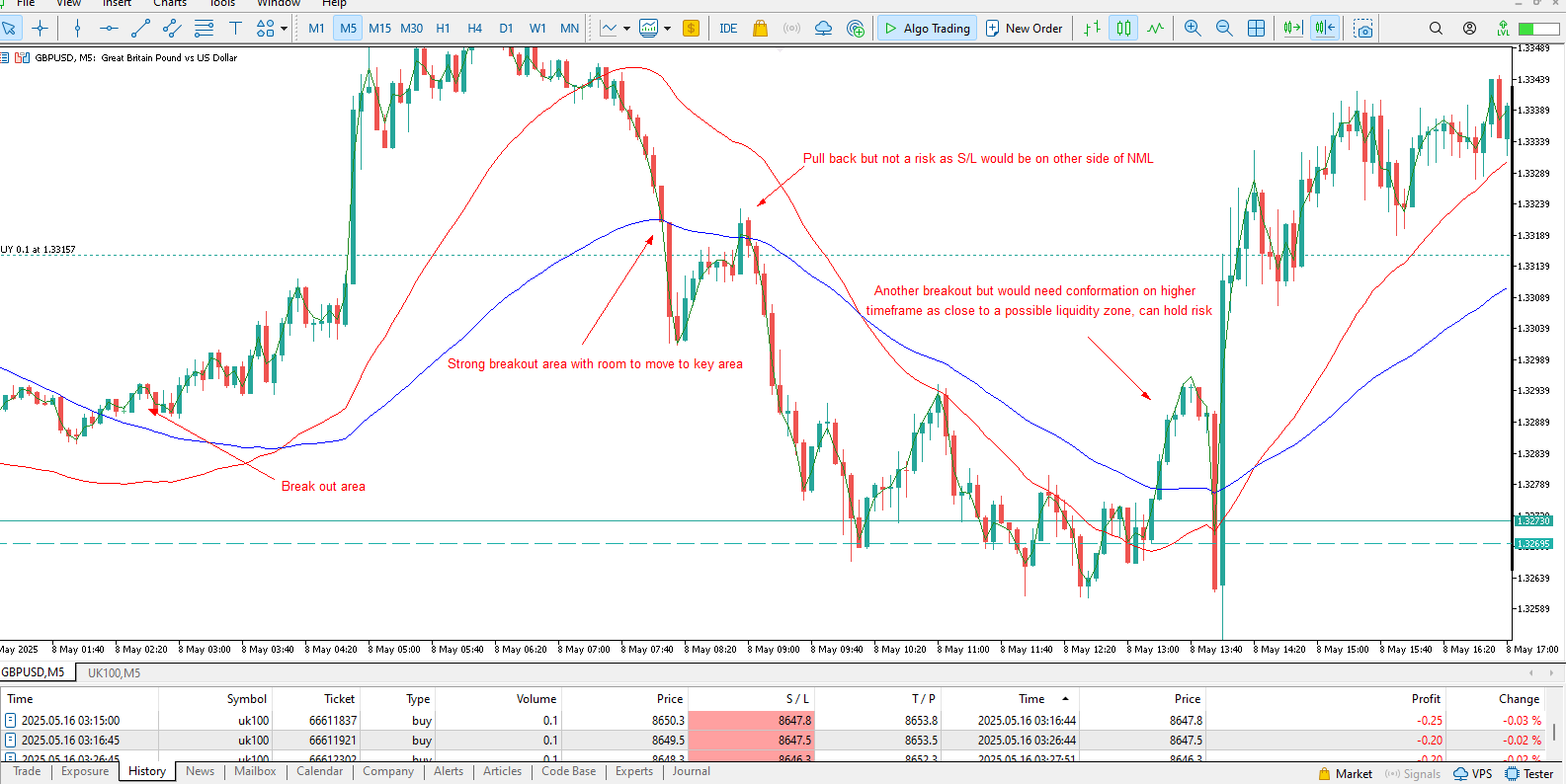Open the Market shopping bag icon
The image size is (1566, 784).
coord(760,29)
